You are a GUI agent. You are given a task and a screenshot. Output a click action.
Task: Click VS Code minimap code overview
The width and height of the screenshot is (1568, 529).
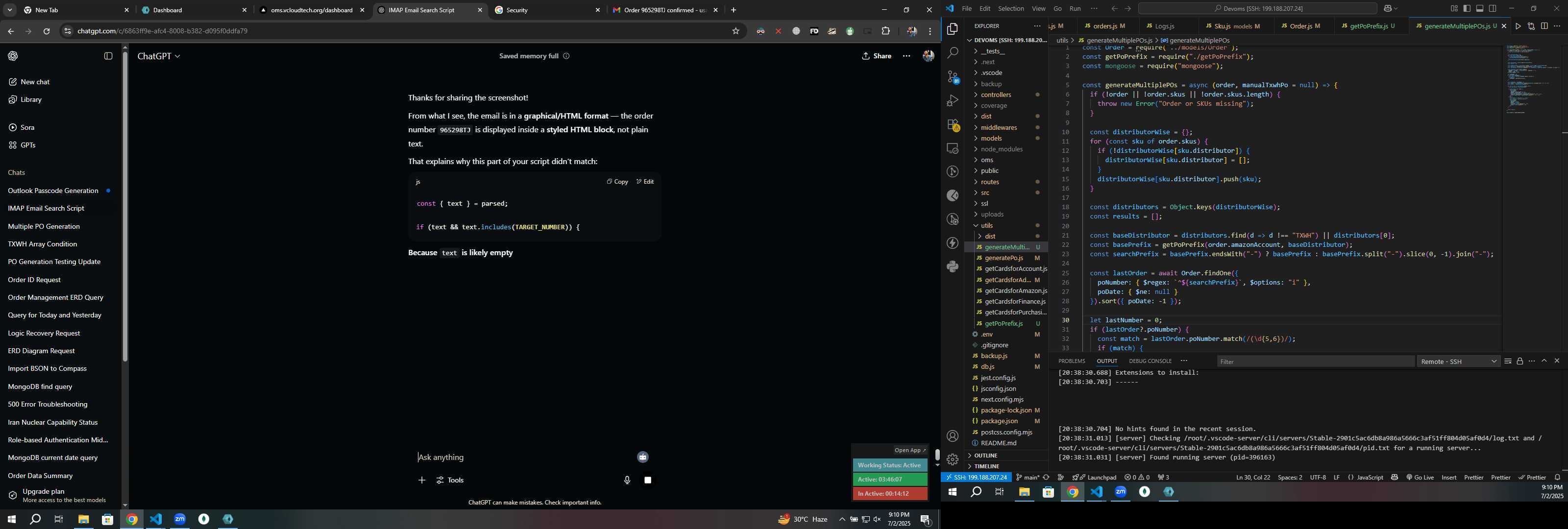(1532, 79)
